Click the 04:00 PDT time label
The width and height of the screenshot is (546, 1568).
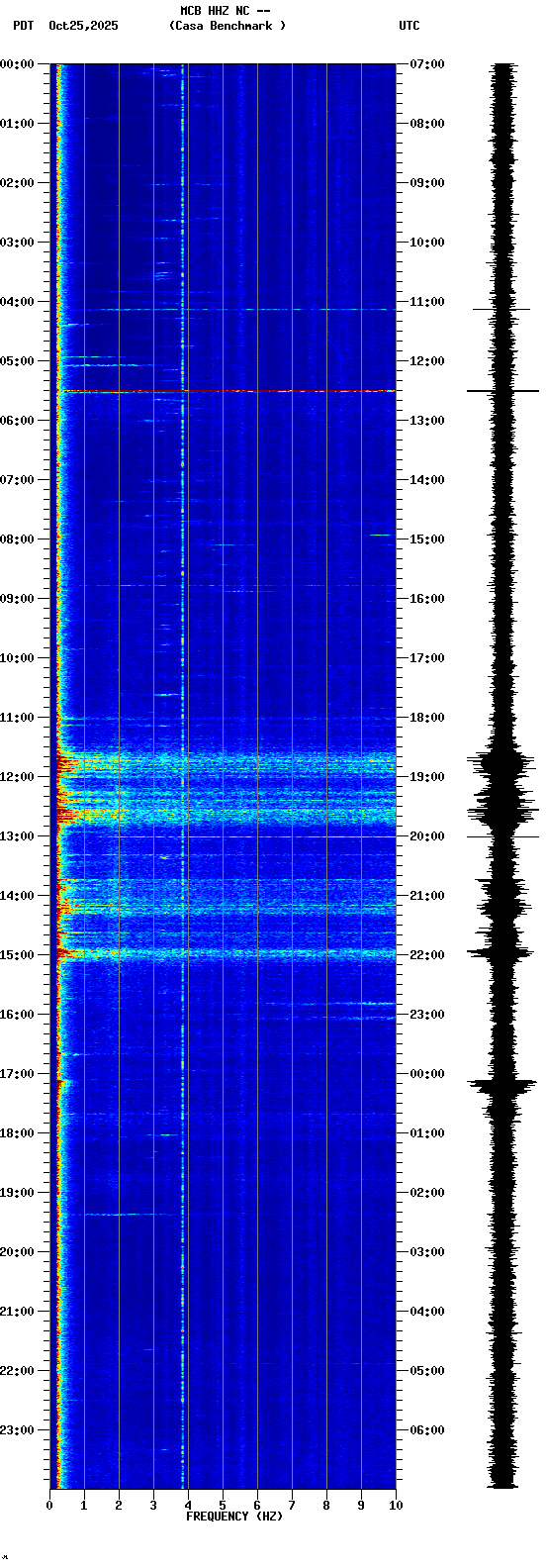(x=18, y=302)
